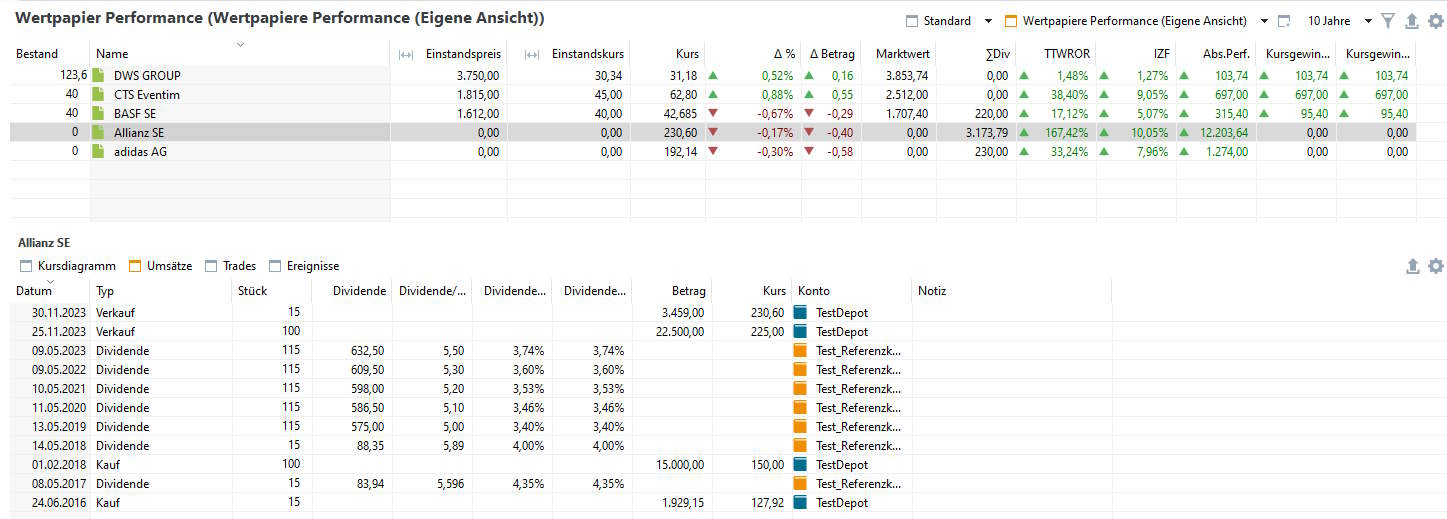Screen dimensions: 1447x519
Task: Open the 10 Jahre period dropdown arrow
Action: [x=1368, y=21]
